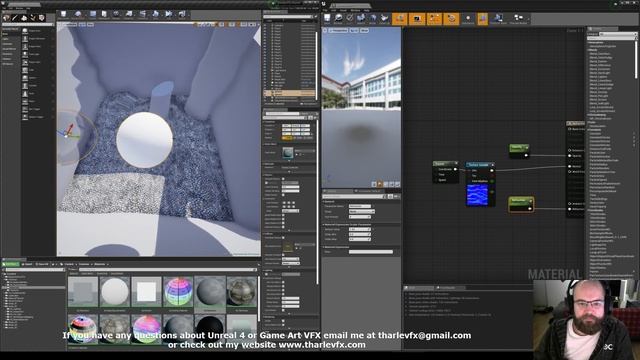The width and height of the screenshot is (640, 360).
Task: Open Marketplace from the level toolbar
Action: tap(104, 15)
